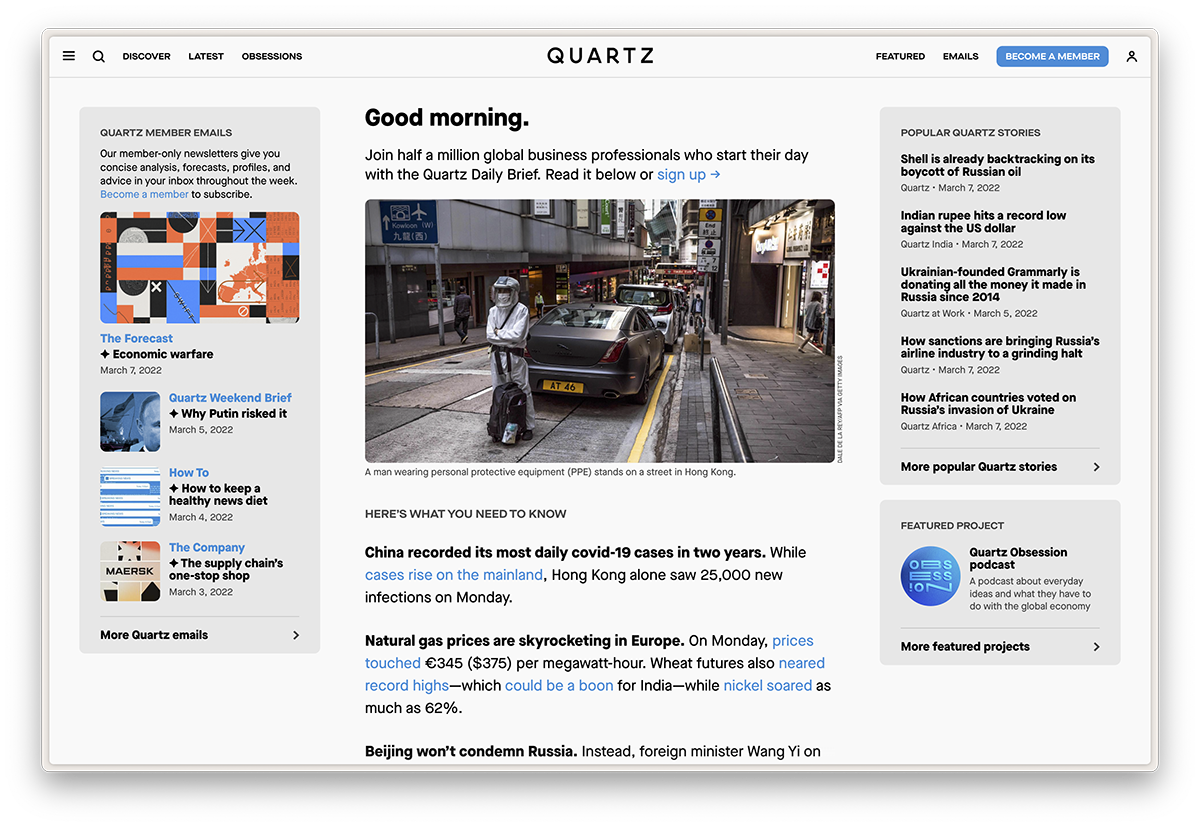Open the Discover navigation item
Viewport: 1200px width, 827px height.
click(x=147, y=56)
